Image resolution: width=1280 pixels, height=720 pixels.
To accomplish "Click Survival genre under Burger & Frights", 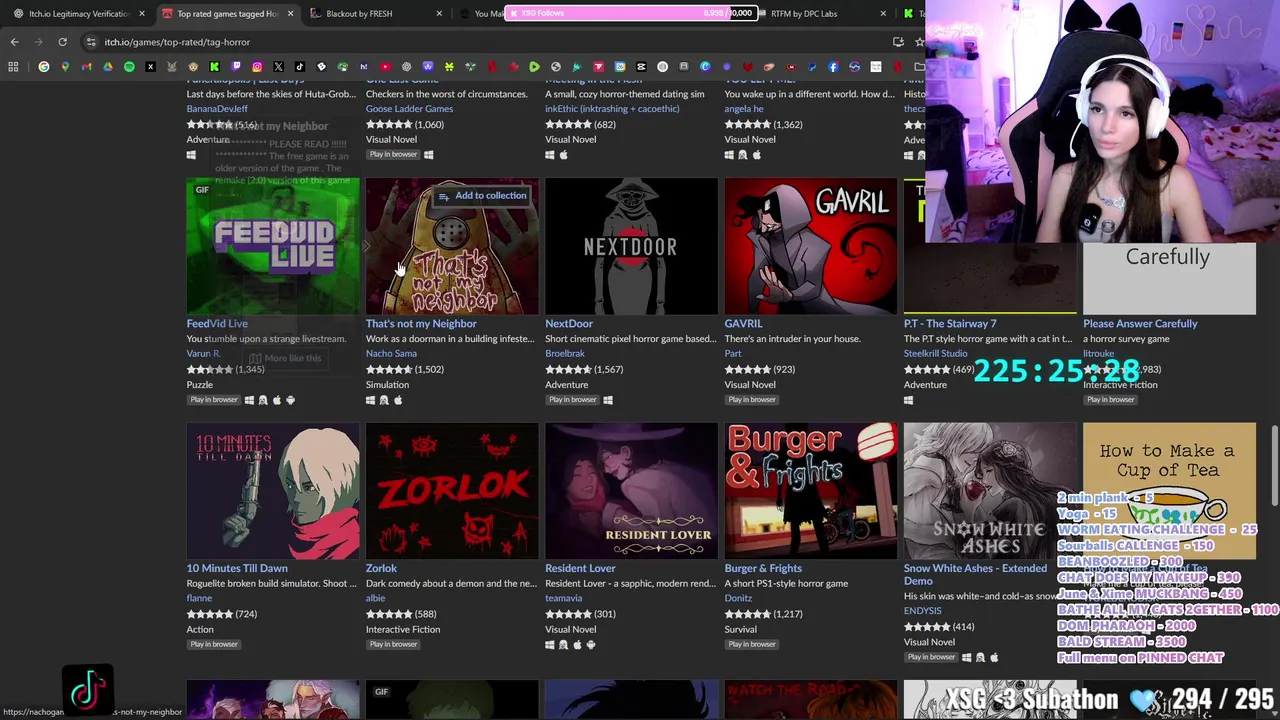I will 741,630.
